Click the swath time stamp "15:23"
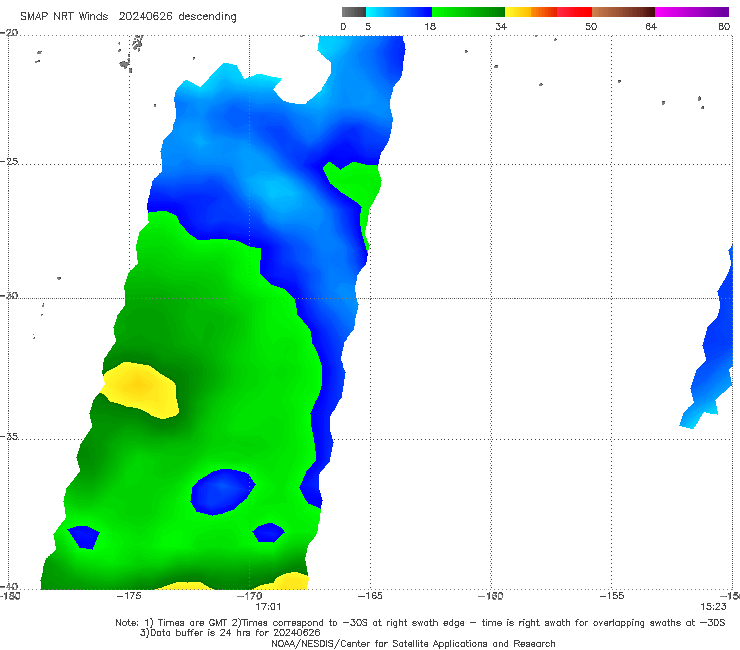 [713, 606]
